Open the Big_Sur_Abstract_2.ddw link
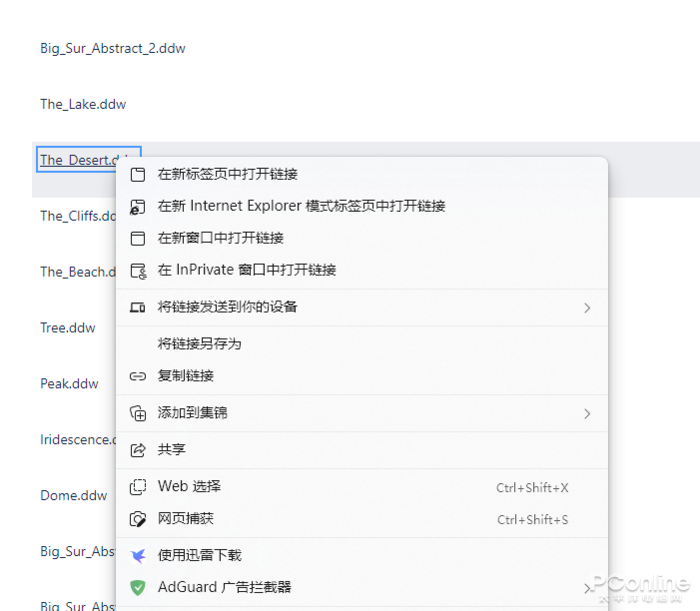Image resolution: width=700 pixels, height=611 pixels. pyautogui.click(x=112, y=48)
